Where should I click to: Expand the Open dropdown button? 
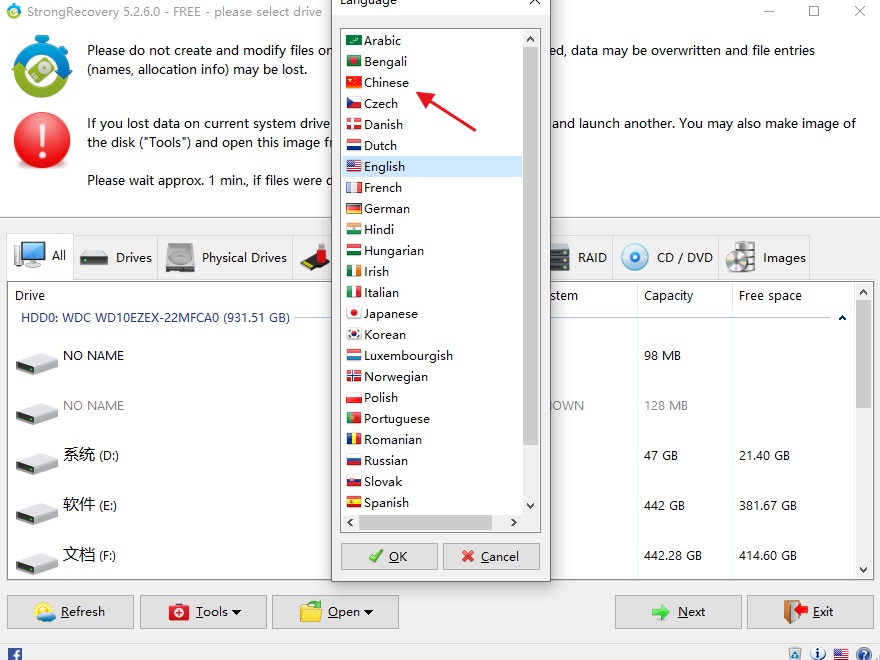[x=336, y=612]
